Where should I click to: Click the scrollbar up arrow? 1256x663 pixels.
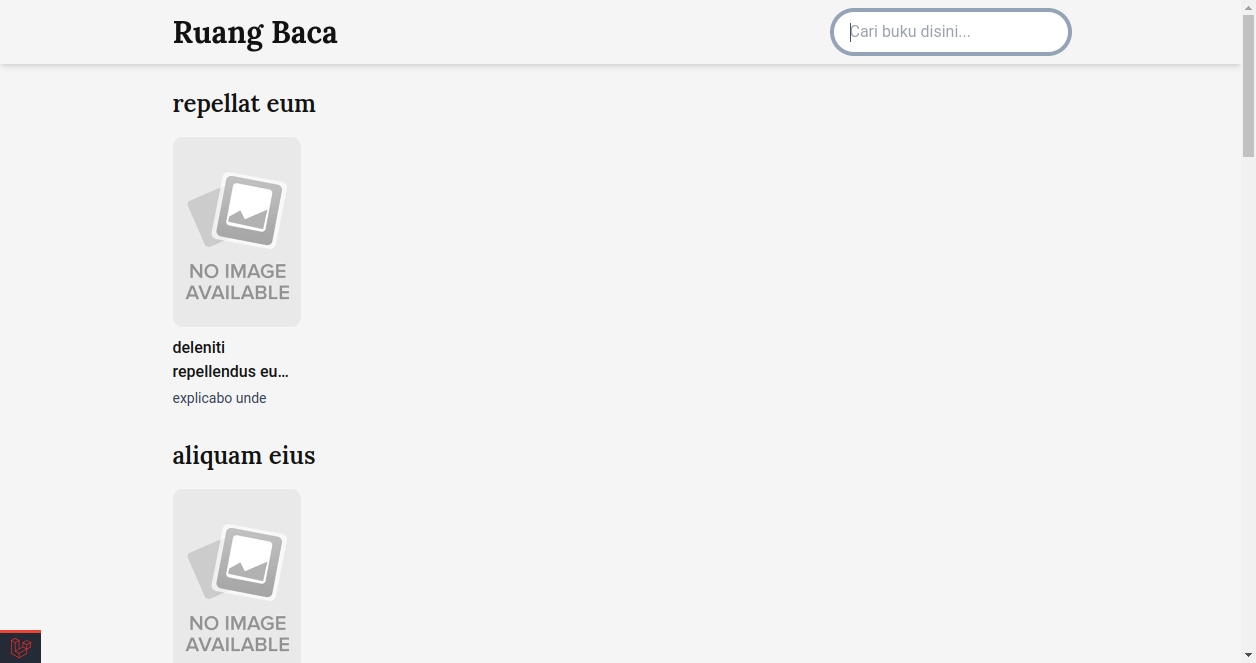click(x=1248, y=7)
